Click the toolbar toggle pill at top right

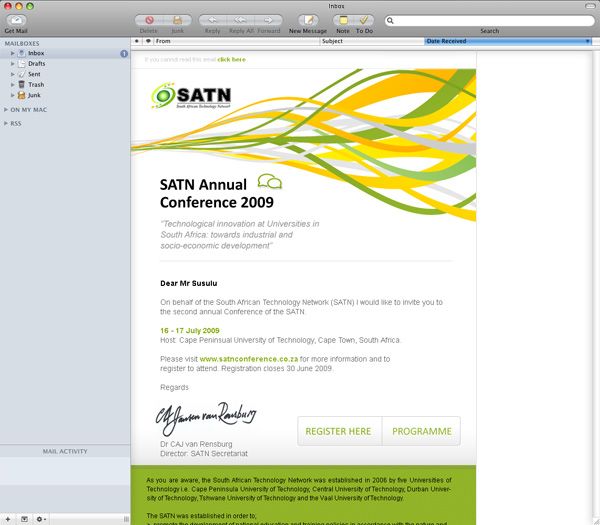coord(590,6)
